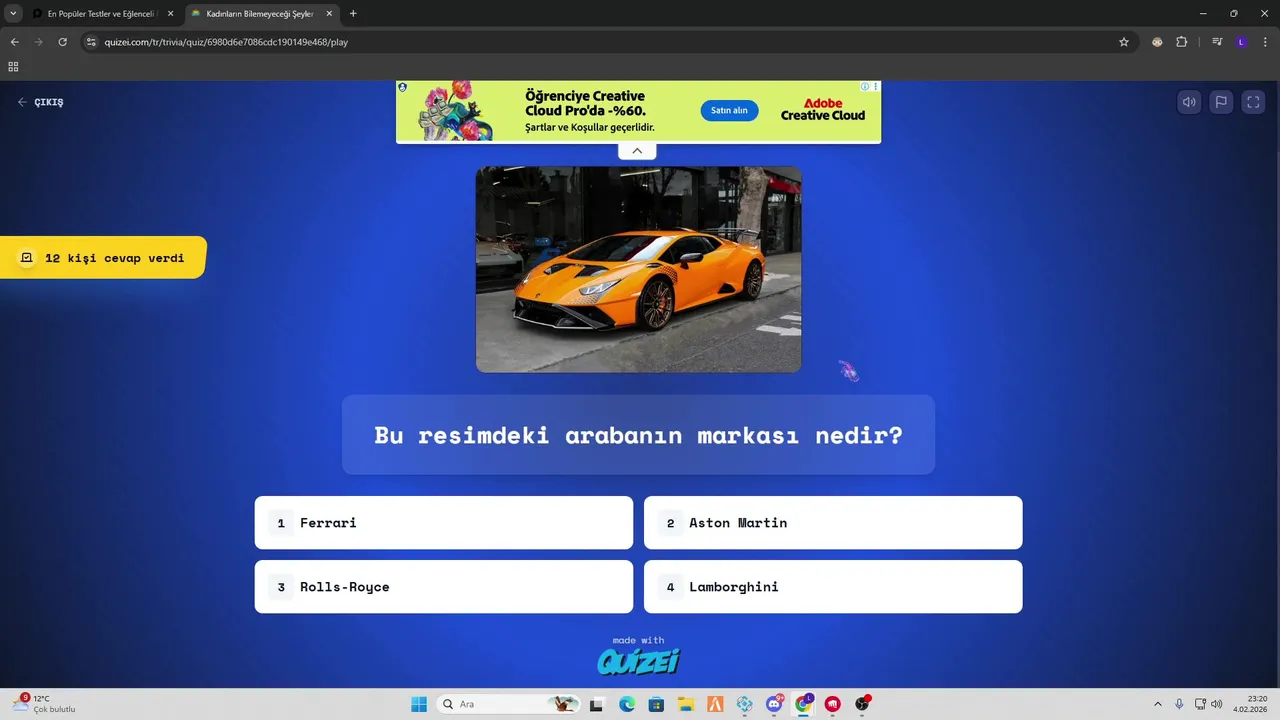
Task: Click the 12 kişi cevap verdi badge
Action: point(103,258)
